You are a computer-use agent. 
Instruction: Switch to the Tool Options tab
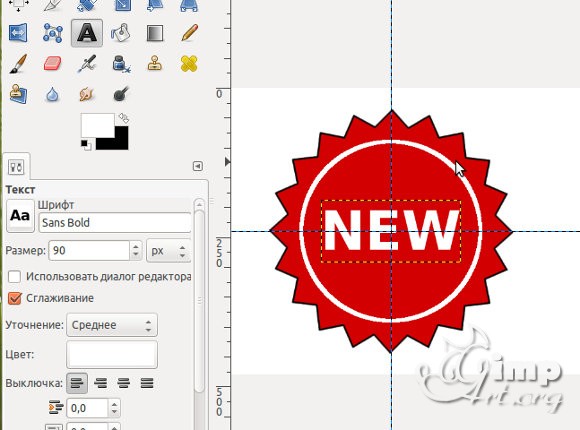pos(16,167)
